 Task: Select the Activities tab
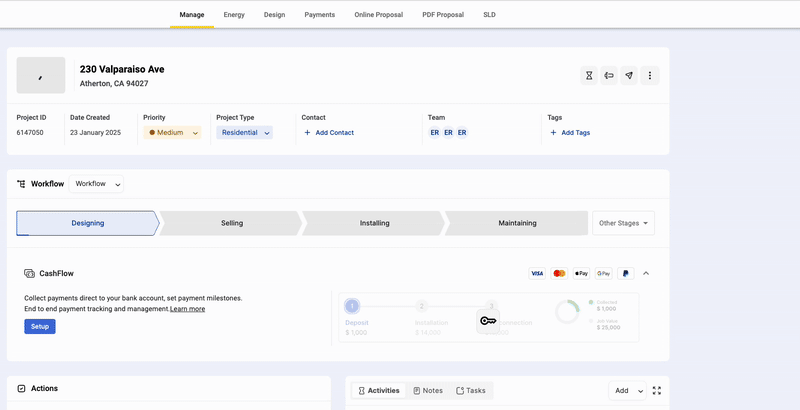pos(379,391)
